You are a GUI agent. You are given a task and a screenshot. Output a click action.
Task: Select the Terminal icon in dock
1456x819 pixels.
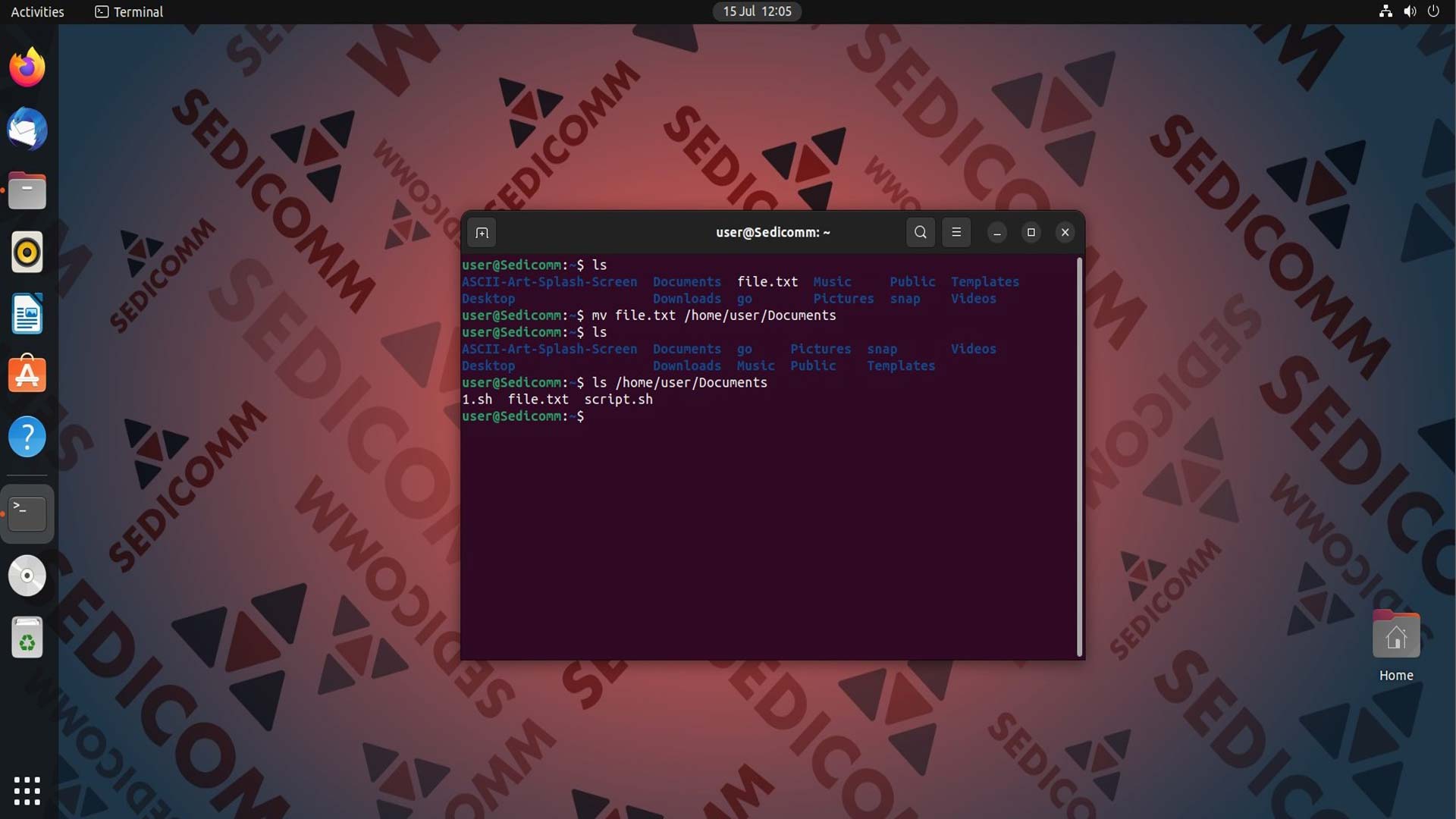[27, 513]
